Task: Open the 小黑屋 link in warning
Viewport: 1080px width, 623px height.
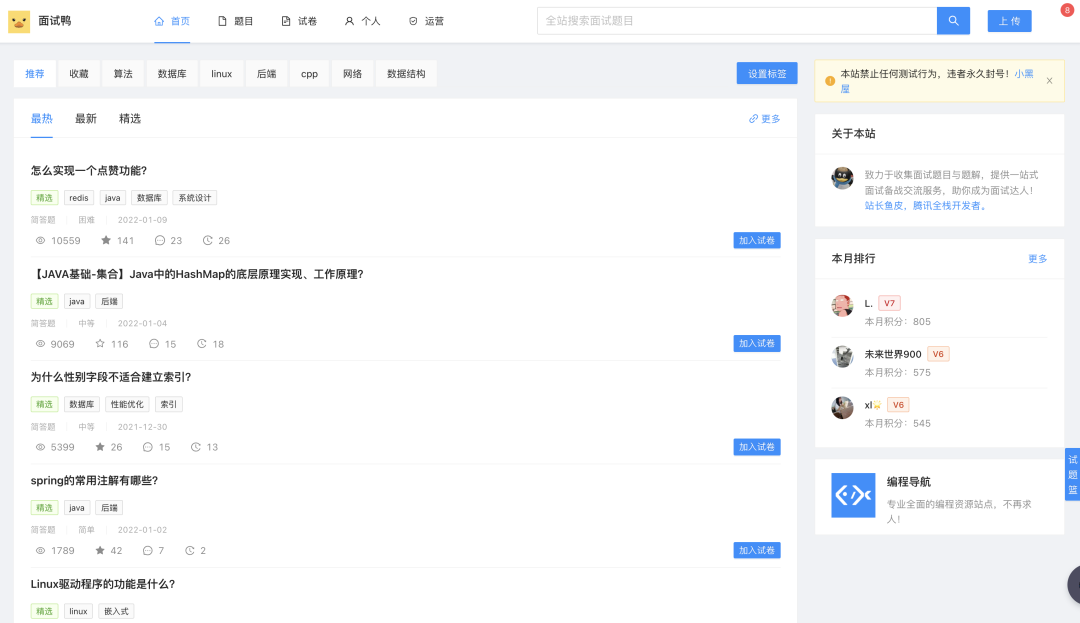Action: pos(1024,74)
